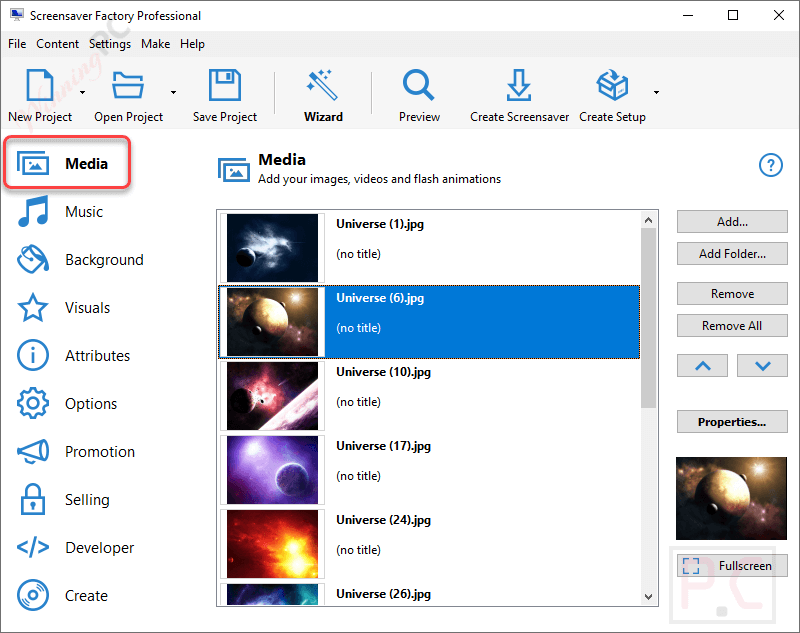Open the Options gear section

(x=67, y=403)
